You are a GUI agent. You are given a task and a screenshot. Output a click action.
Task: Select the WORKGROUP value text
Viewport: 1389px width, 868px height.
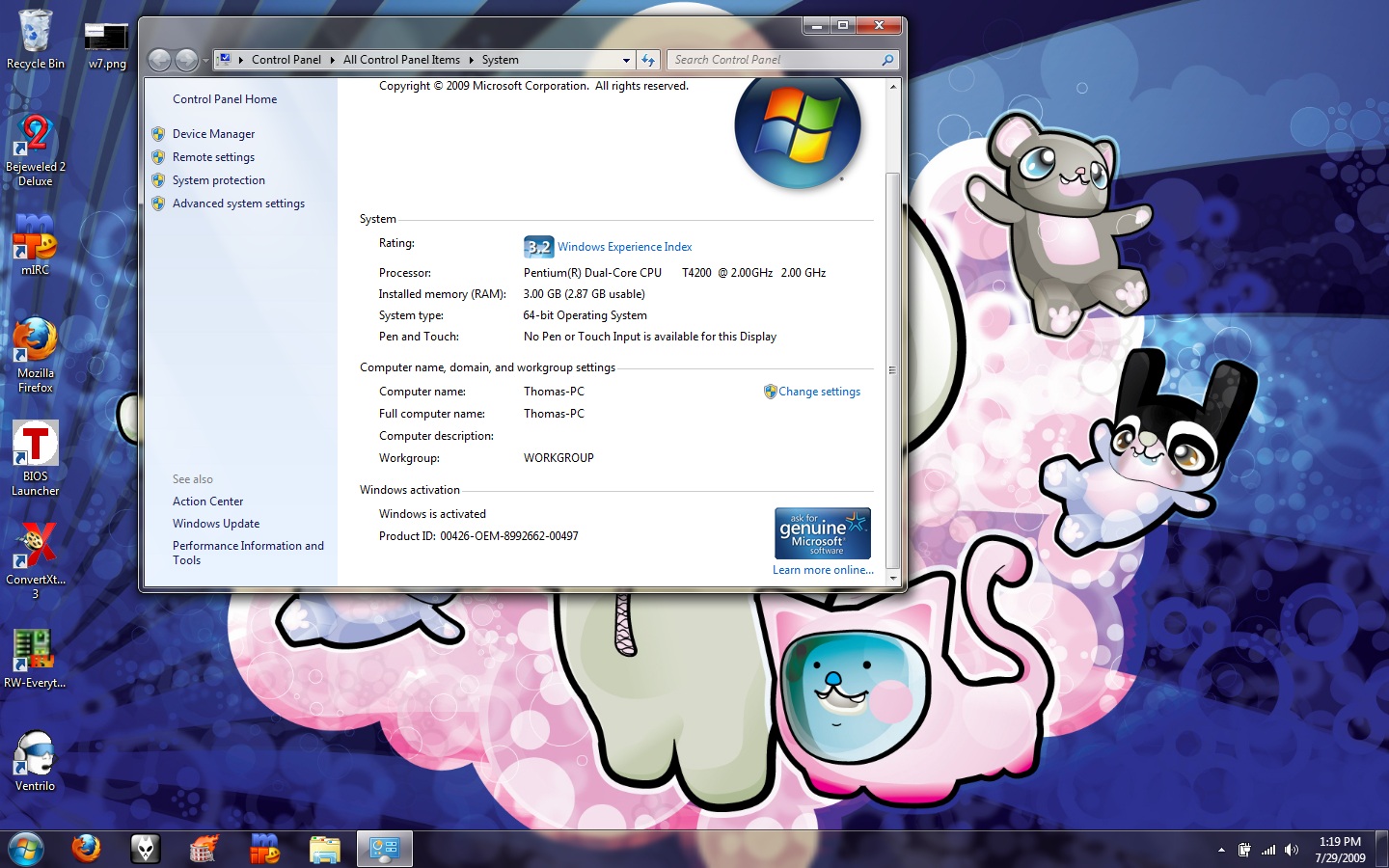[558, 458]
